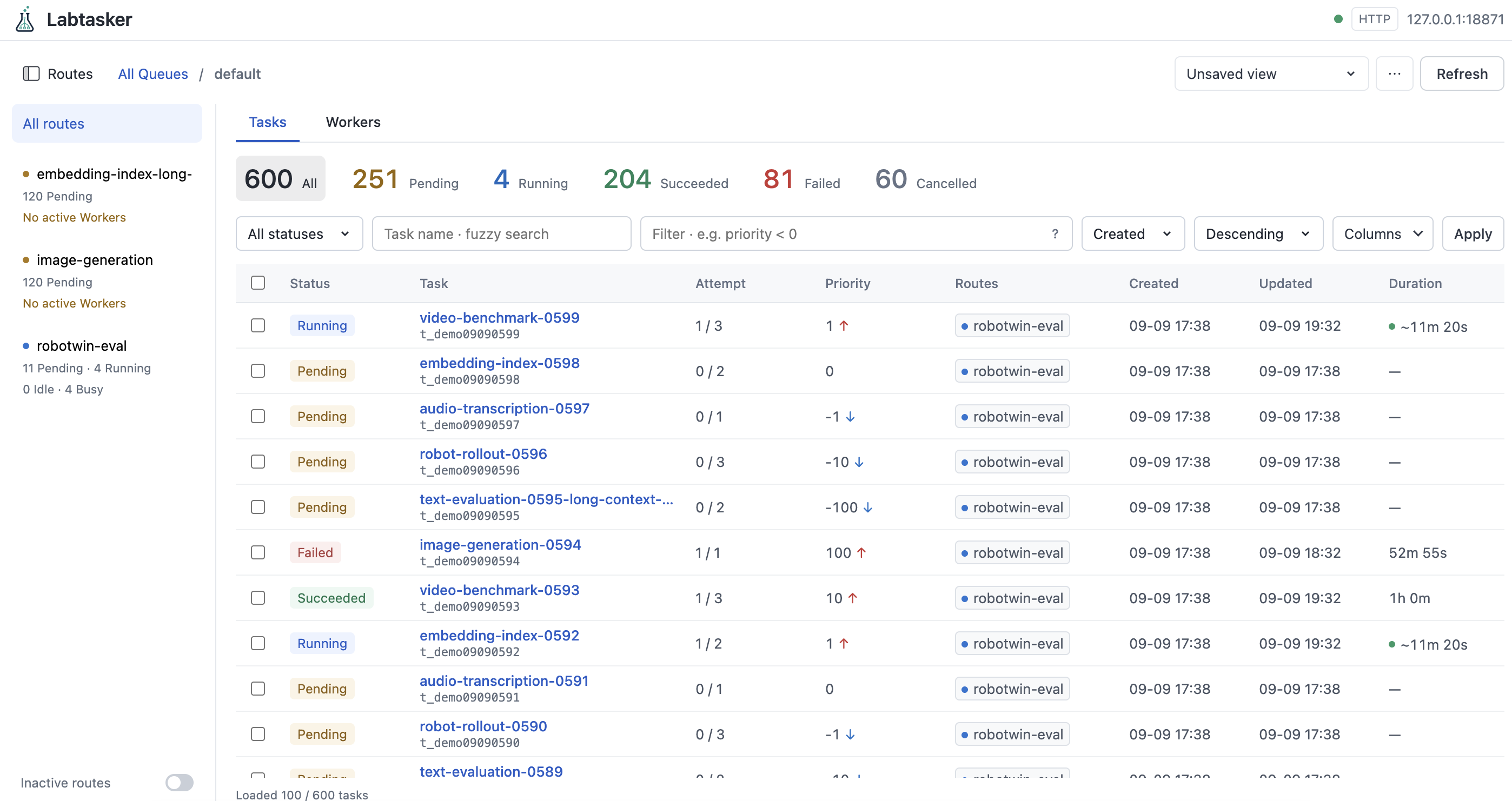Click the Task name fuzzy search field

tap(502, 234)
